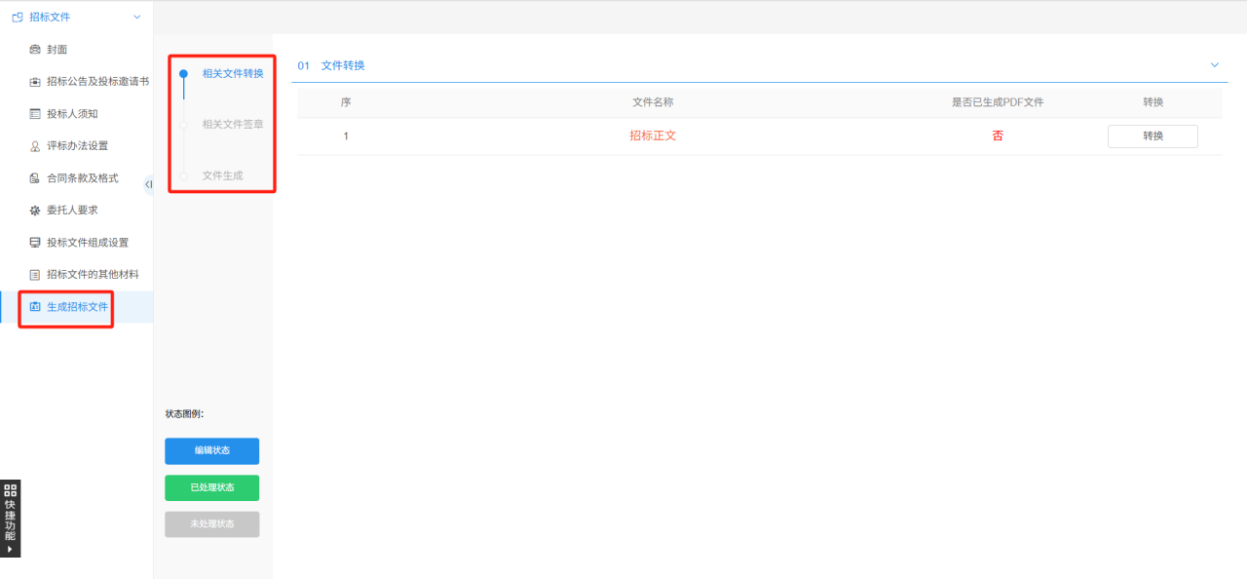Click the 合同条款及格式 document icon
This screenshot has height=579, width=1248.
point(35,178)
